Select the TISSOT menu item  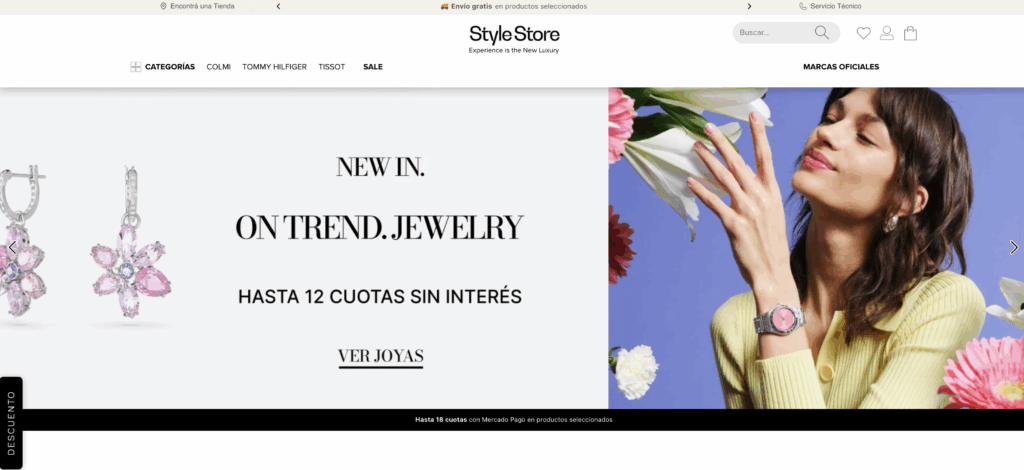coord(332,67)
